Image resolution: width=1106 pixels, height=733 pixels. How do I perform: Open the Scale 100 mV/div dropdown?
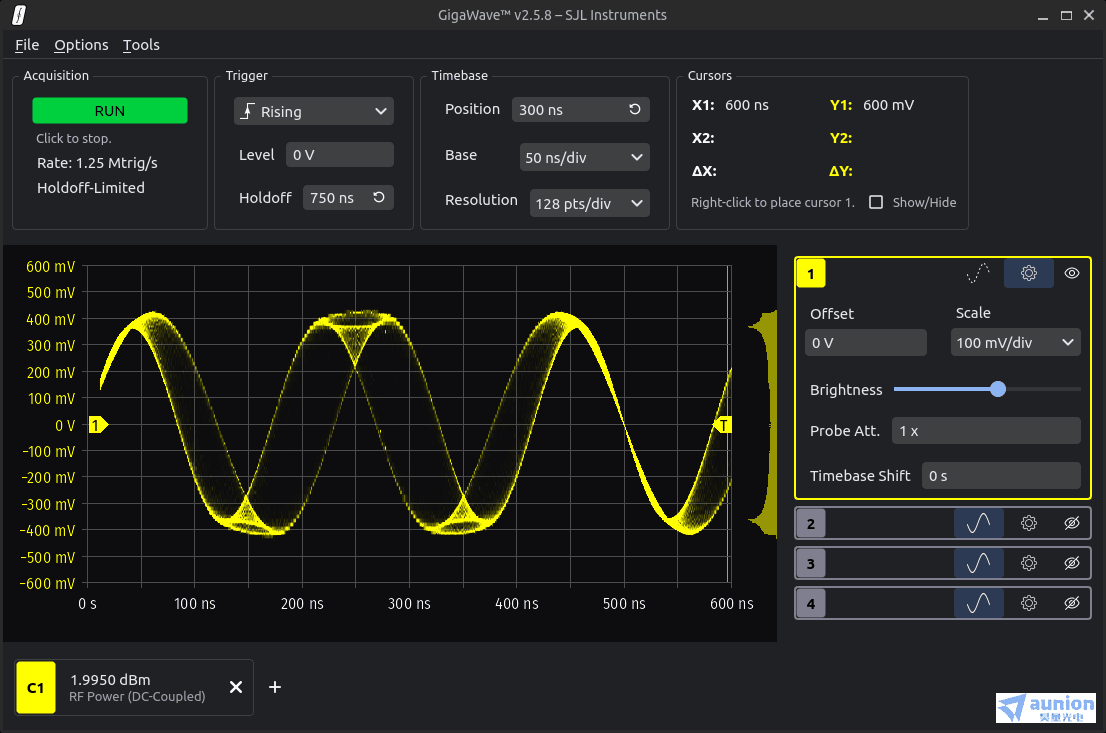click(1015, 343)
